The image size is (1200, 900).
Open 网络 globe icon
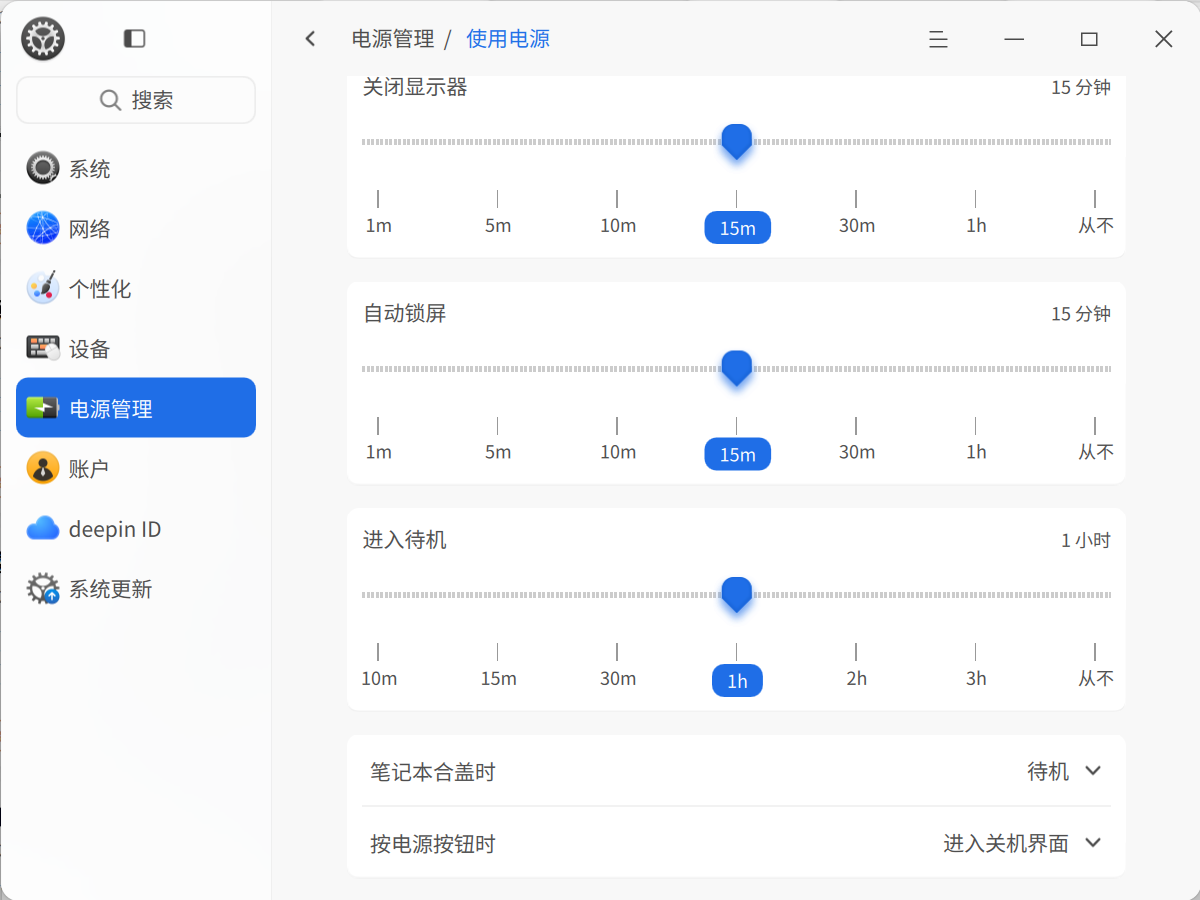[x=43, y=228]
